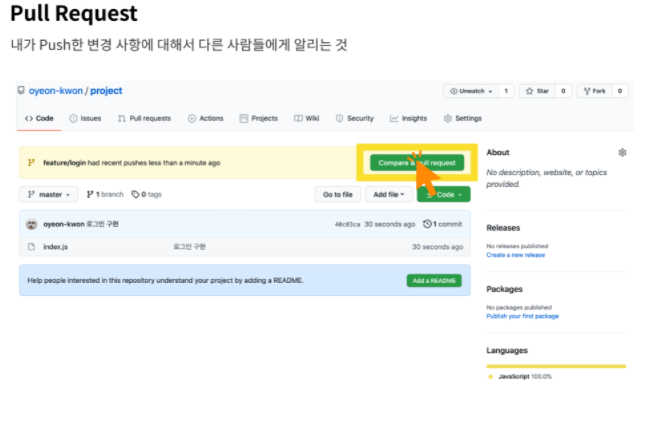Open the watchers count 1
Viewport: 658px width, 421px height.
tap(506, 91)
